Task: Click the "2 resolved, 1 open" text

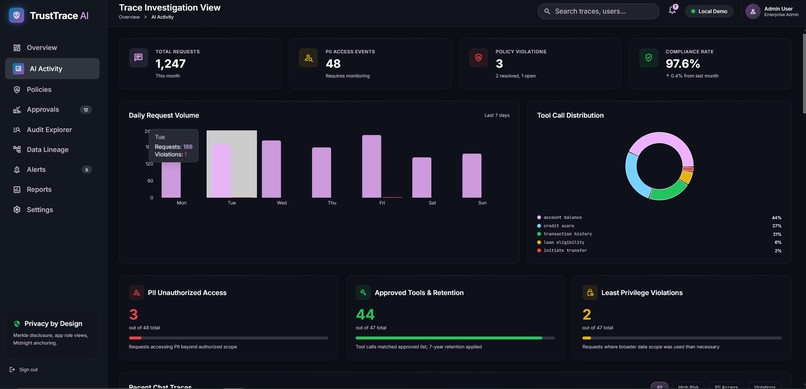Action: coord(516,76)
